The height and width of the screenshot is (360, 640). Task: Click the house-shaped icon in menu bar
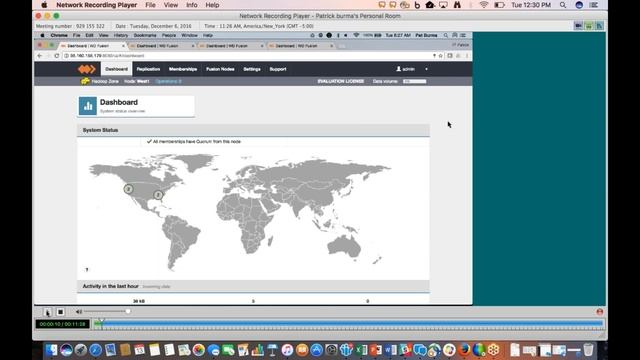(x=430, y=5)
